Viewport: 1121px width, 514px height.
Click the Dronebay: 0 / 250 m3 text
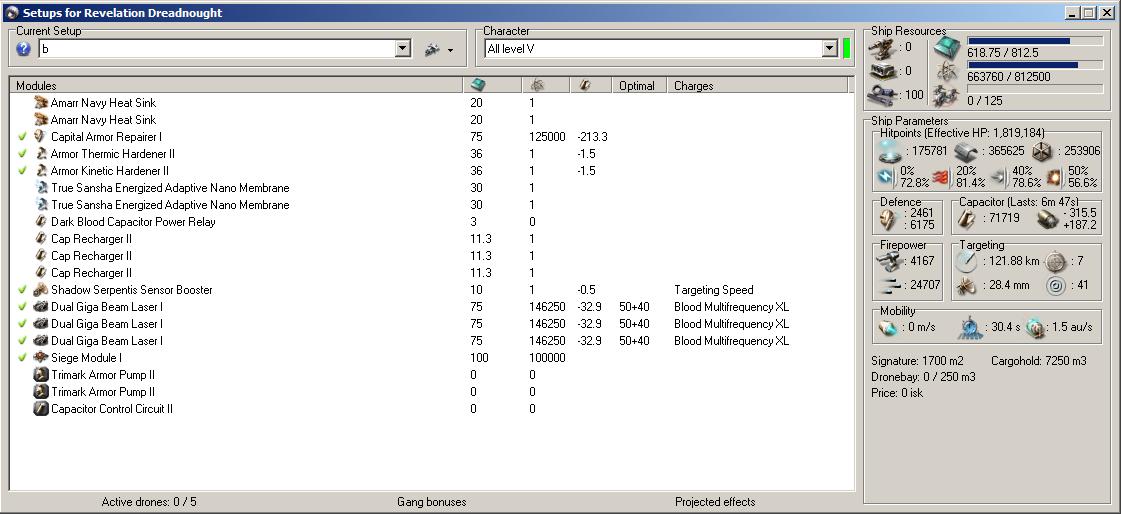click(922, 377)
